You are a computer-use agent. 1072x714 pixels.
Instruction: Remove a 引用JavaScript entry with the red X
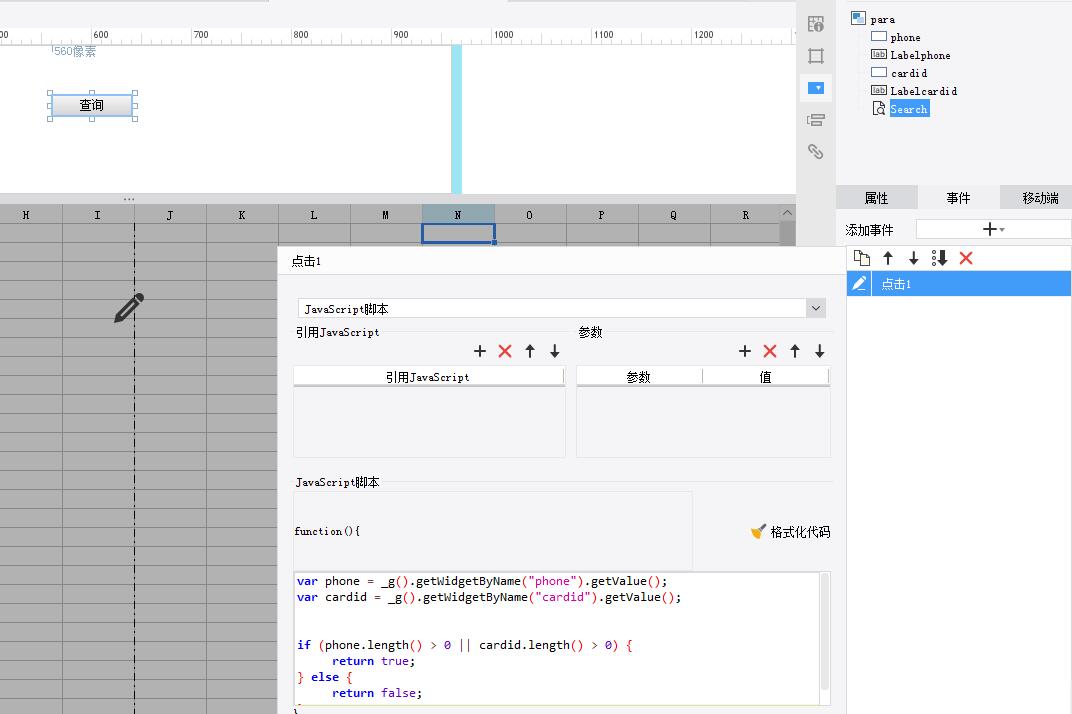coord(505,351)
